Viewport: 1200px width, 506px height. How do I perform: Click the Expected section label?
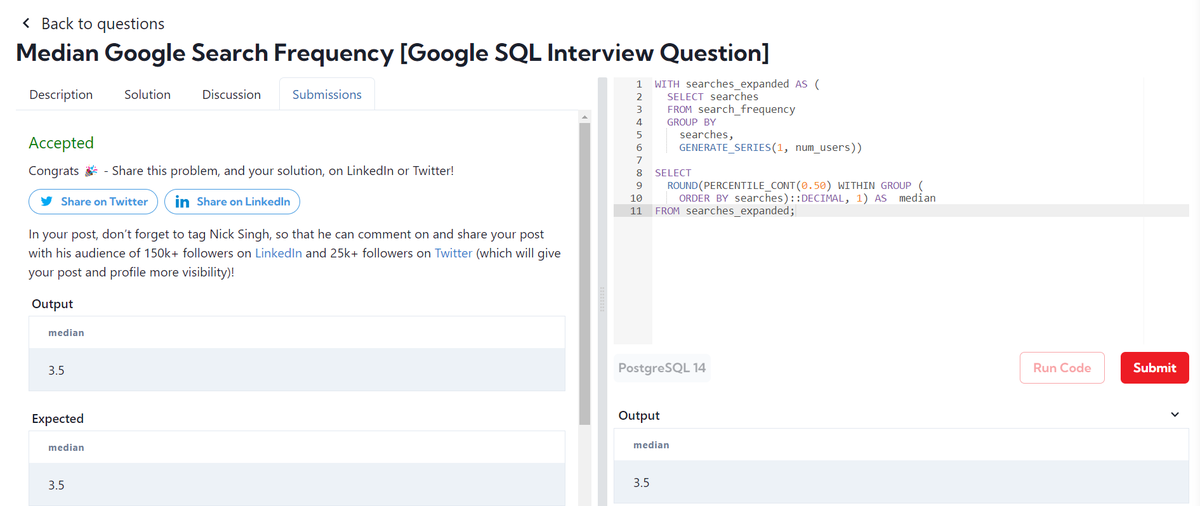(x=58, y=418)
